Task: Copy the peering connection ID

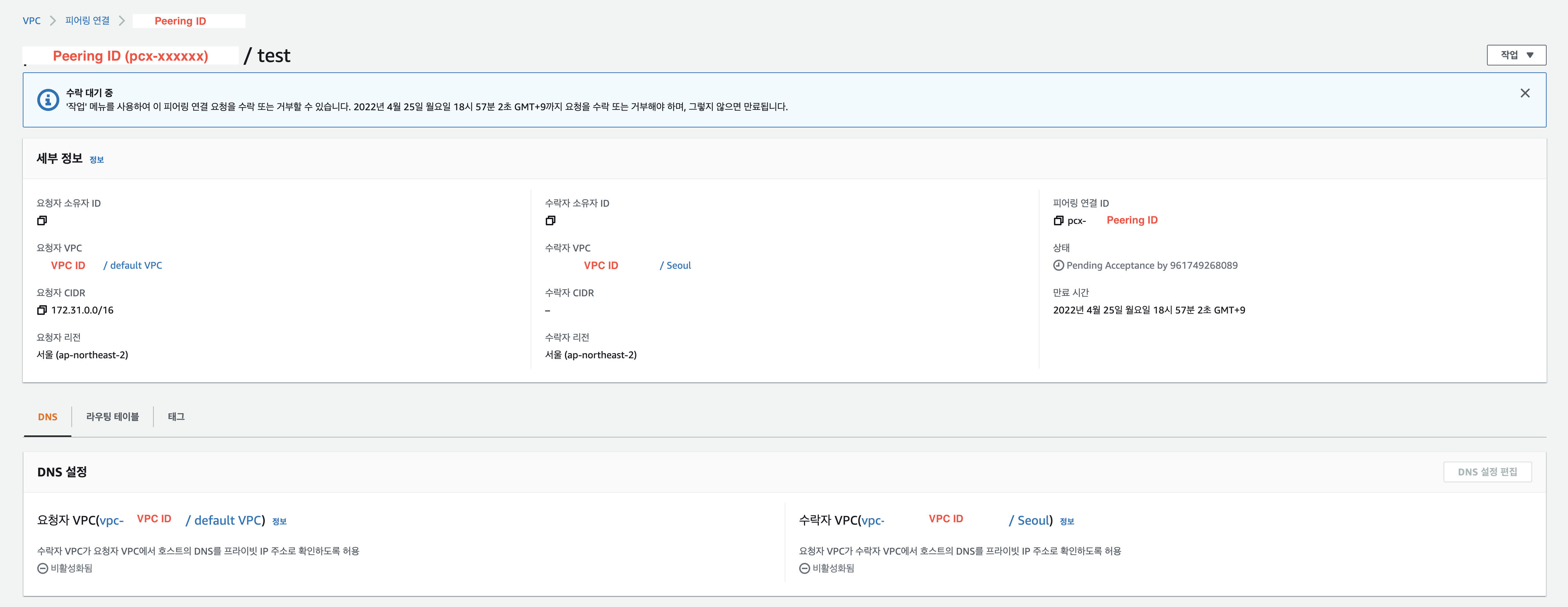Action: [1058, 220]
